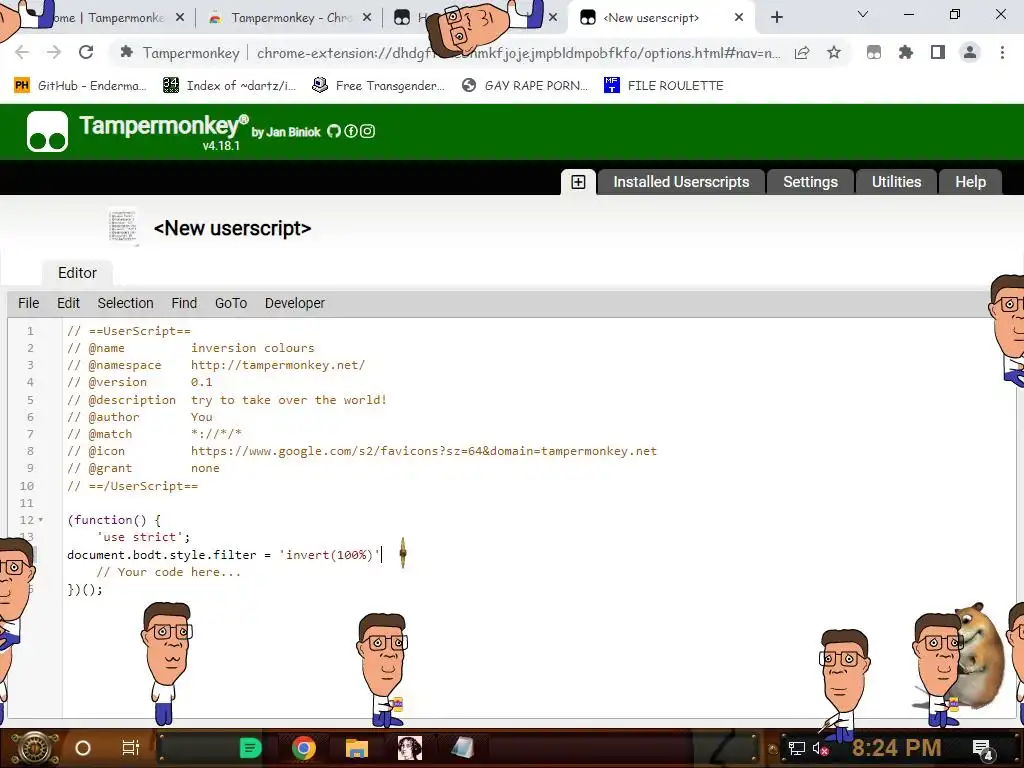Switch to the Settings tab

tap(810, 182)
